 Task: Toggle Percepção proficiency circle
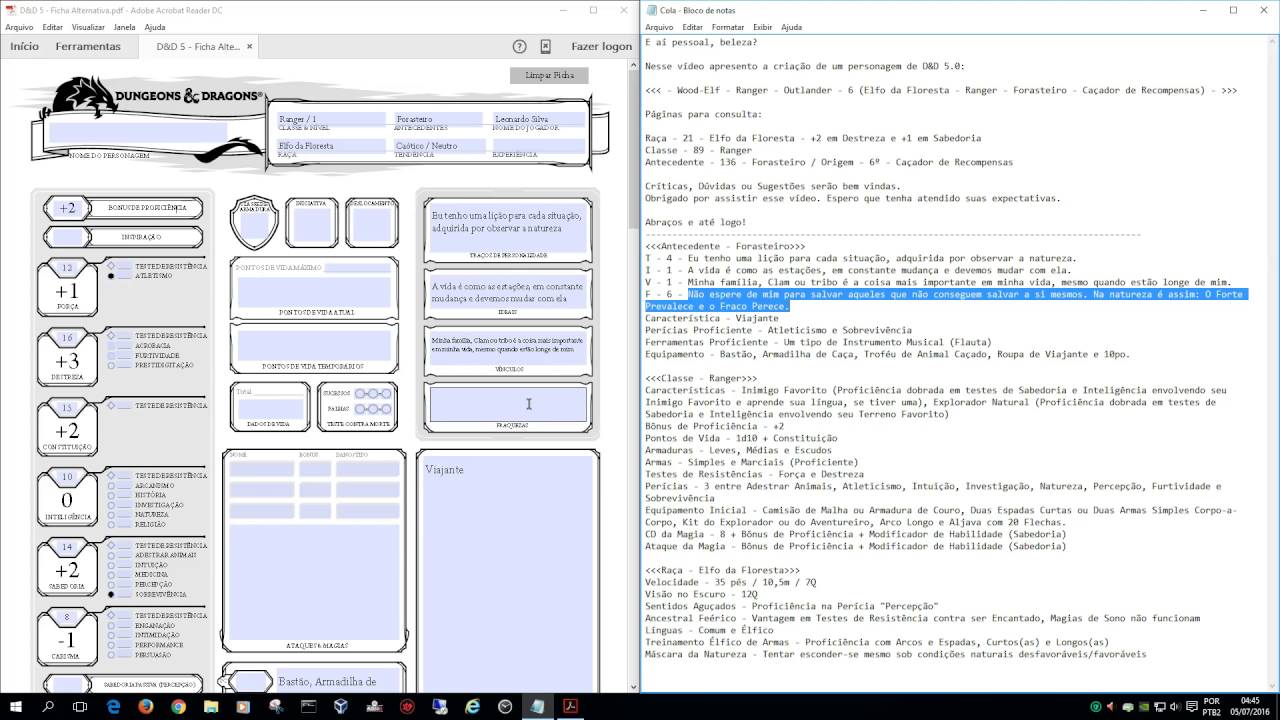coord(111,585)
